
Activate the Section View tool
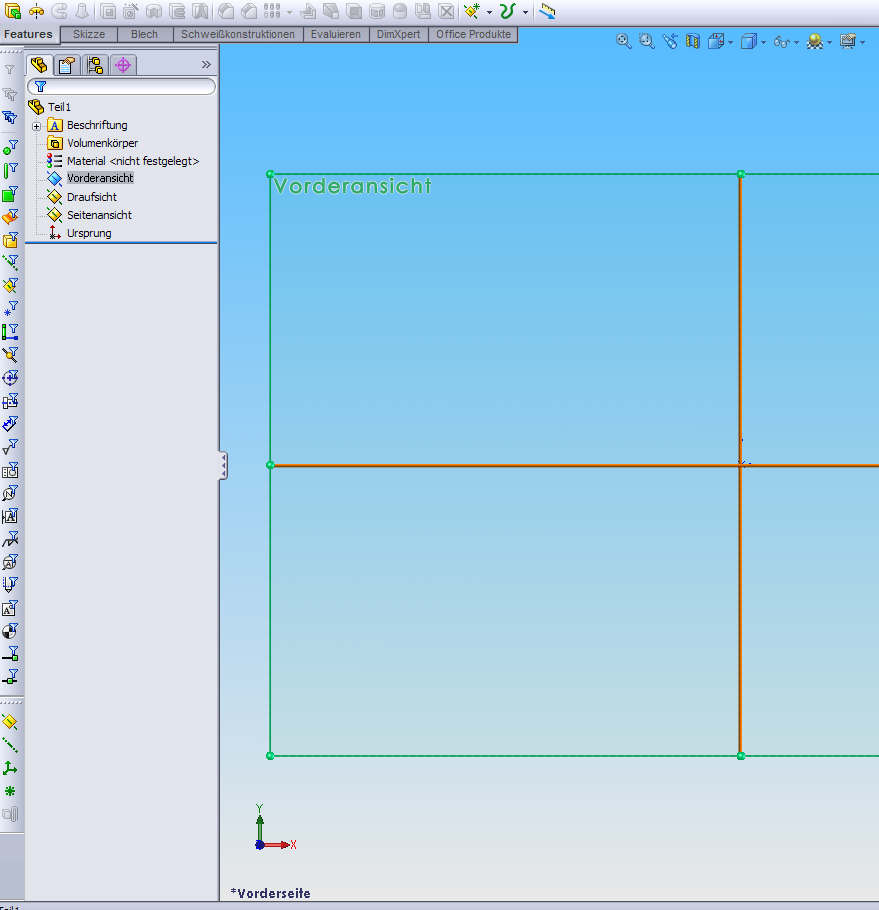coord(693,41)
